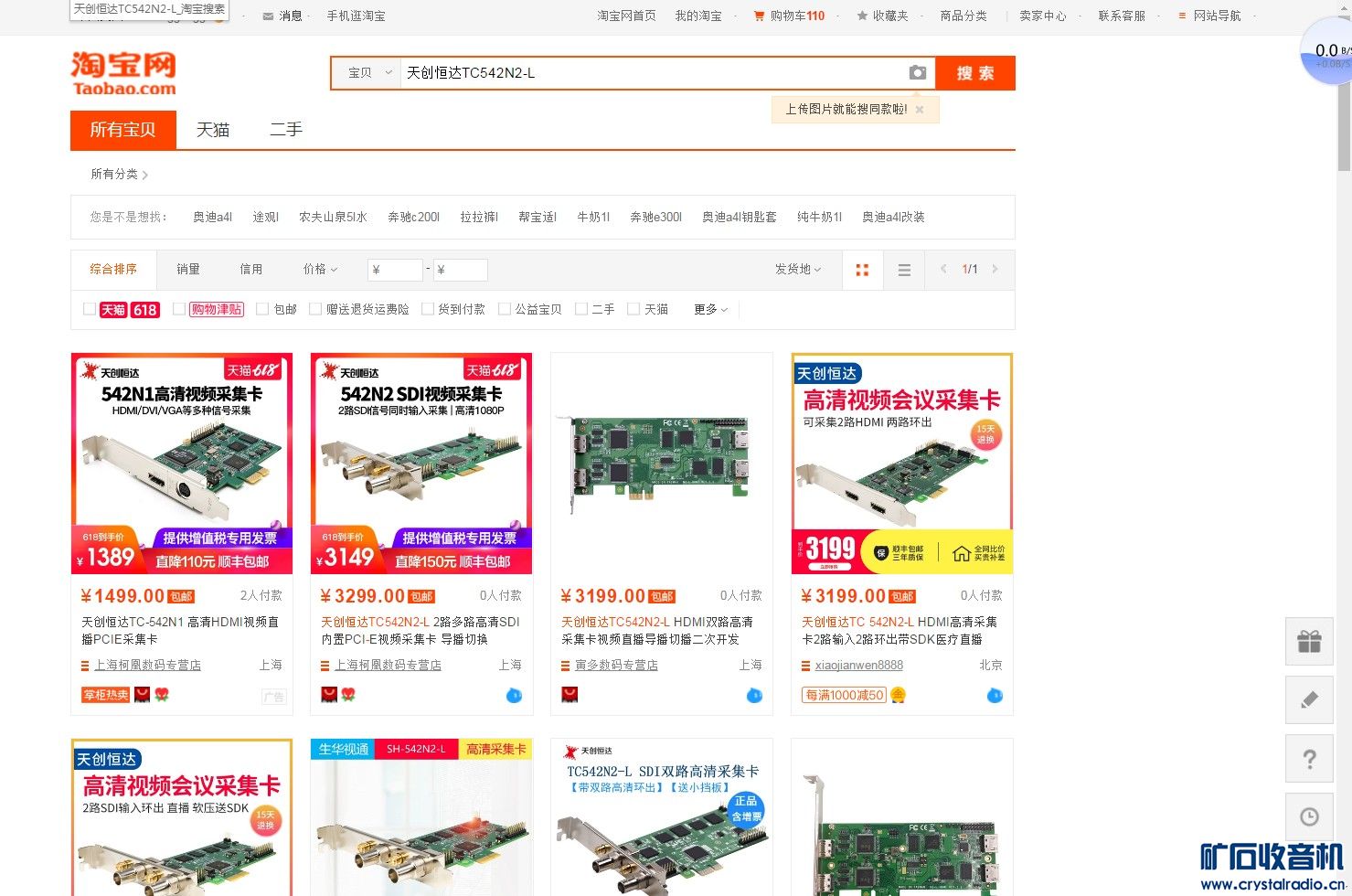Open the 542N2 SDI视频采集卡 product thumbnail
1352x896 pixels.
click(421, 464)
